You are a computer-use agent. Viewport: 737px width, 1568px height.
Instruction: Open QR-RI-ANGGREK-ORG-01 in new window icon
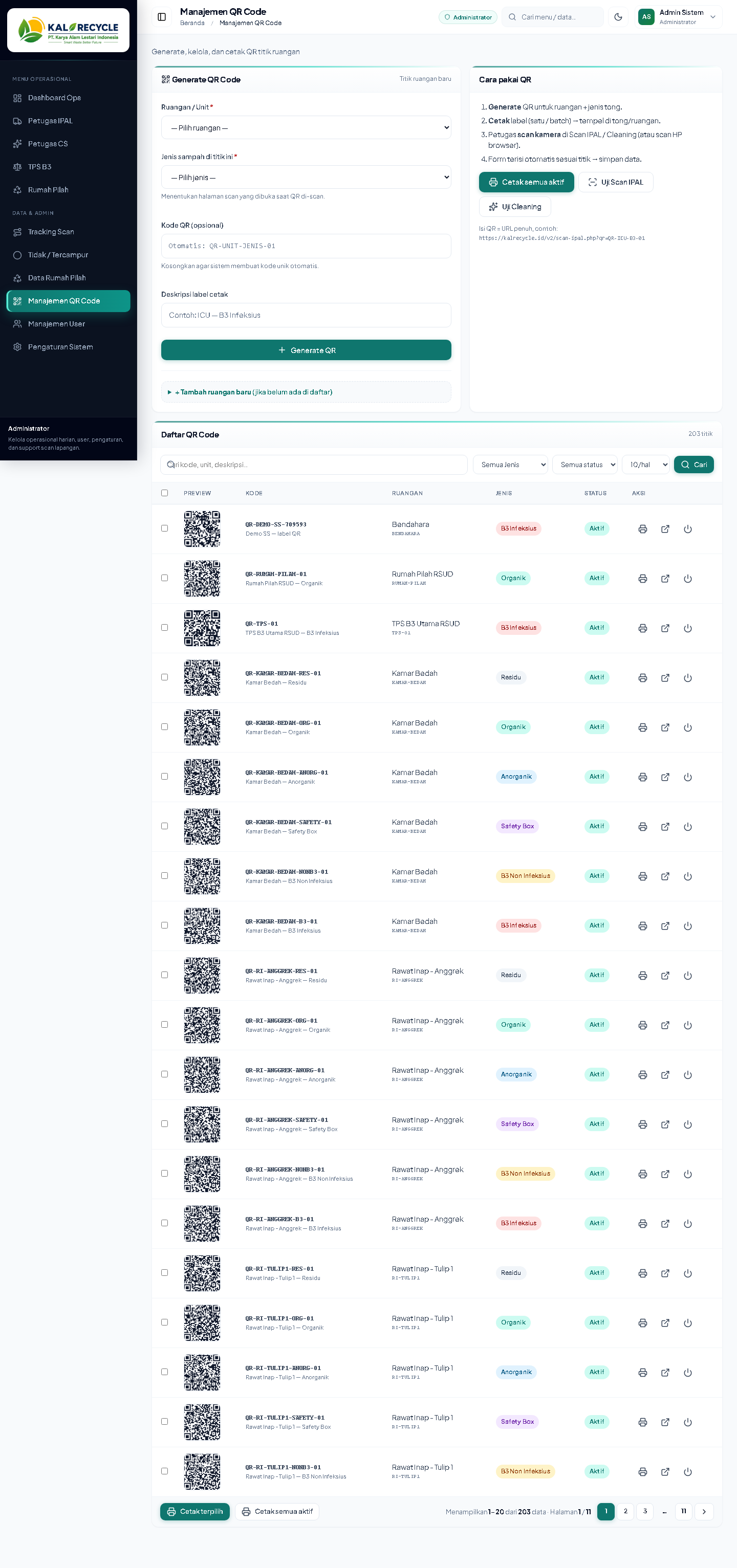[665, 1025]
